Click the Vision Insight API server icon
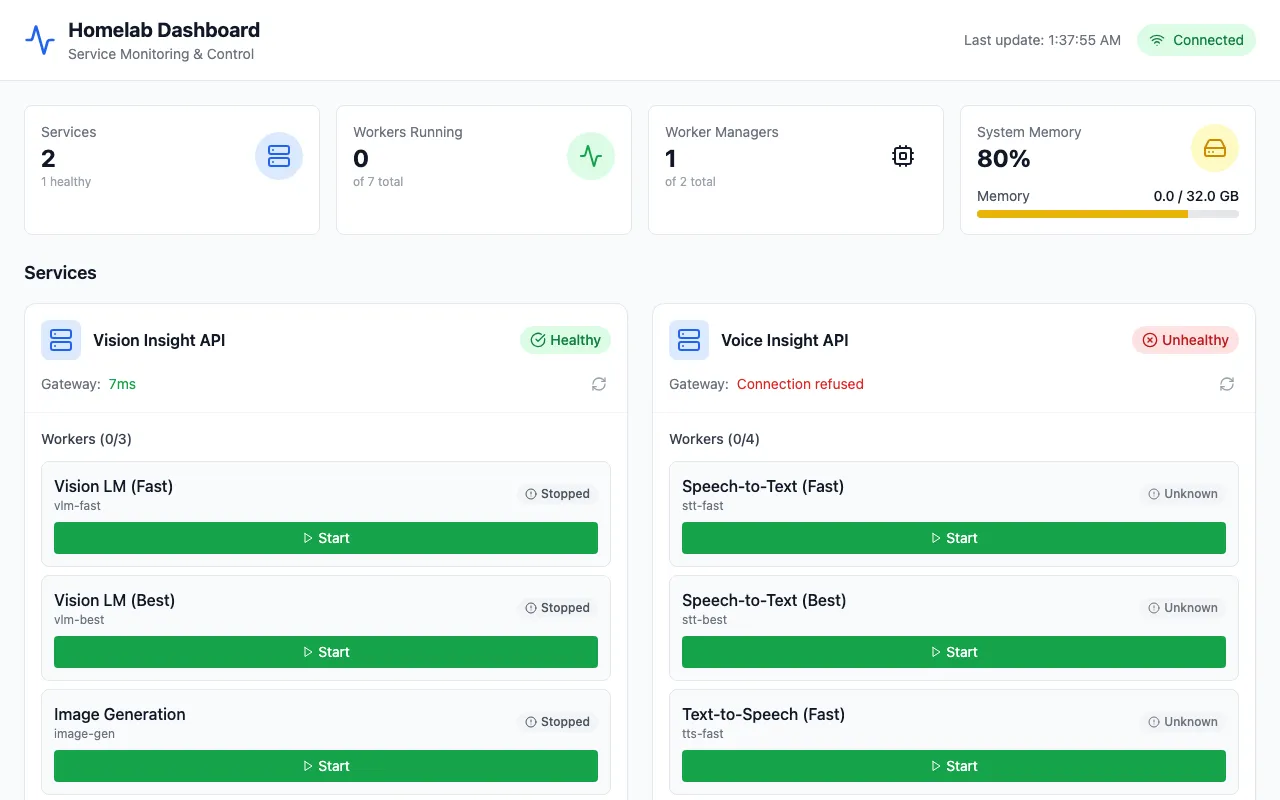The image size is (1280, 800). [x=61, y=340]
